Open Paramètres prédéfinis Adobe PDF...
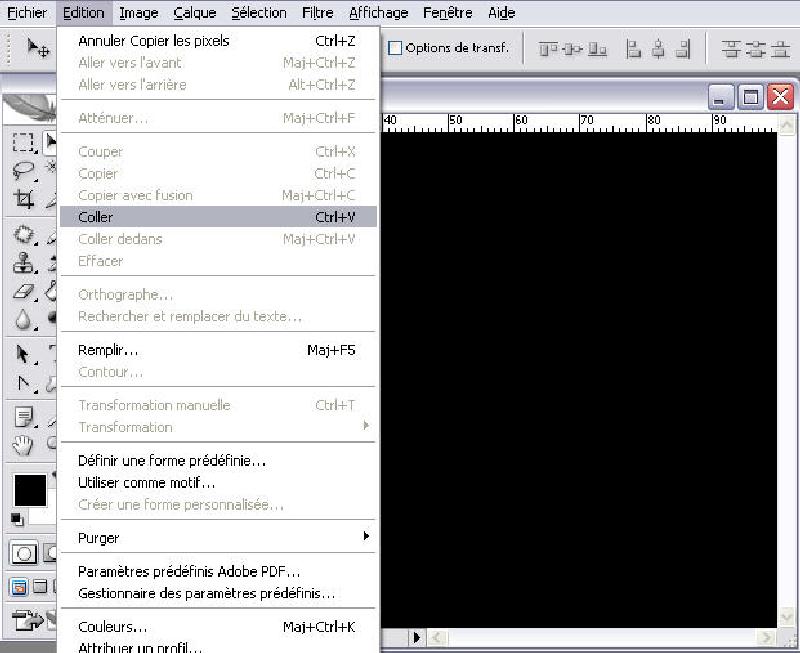The height and width of the screenshot is (653, 800). coord(218,571)
